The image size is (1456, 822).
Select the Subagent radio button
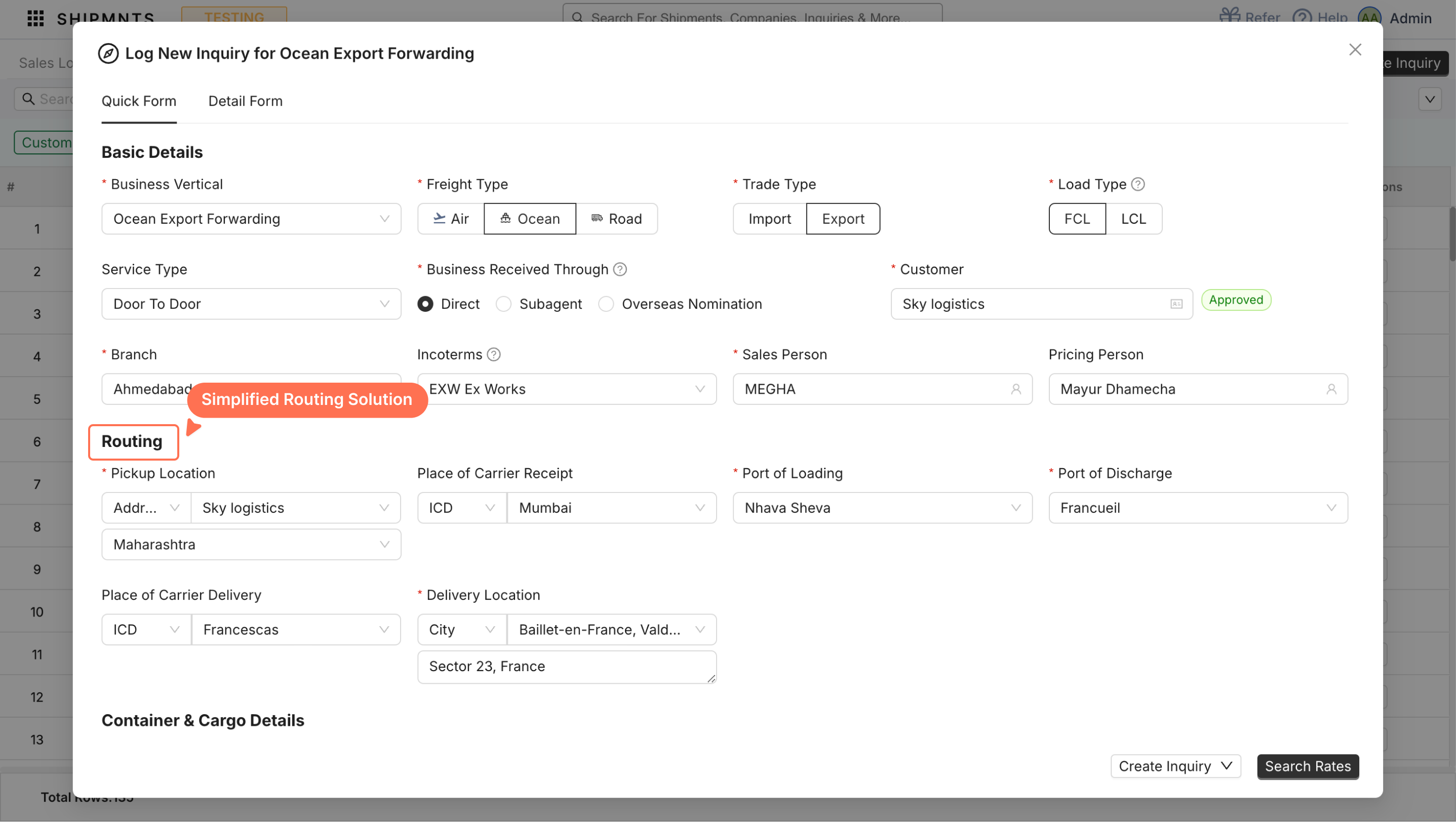pos(503,304)
